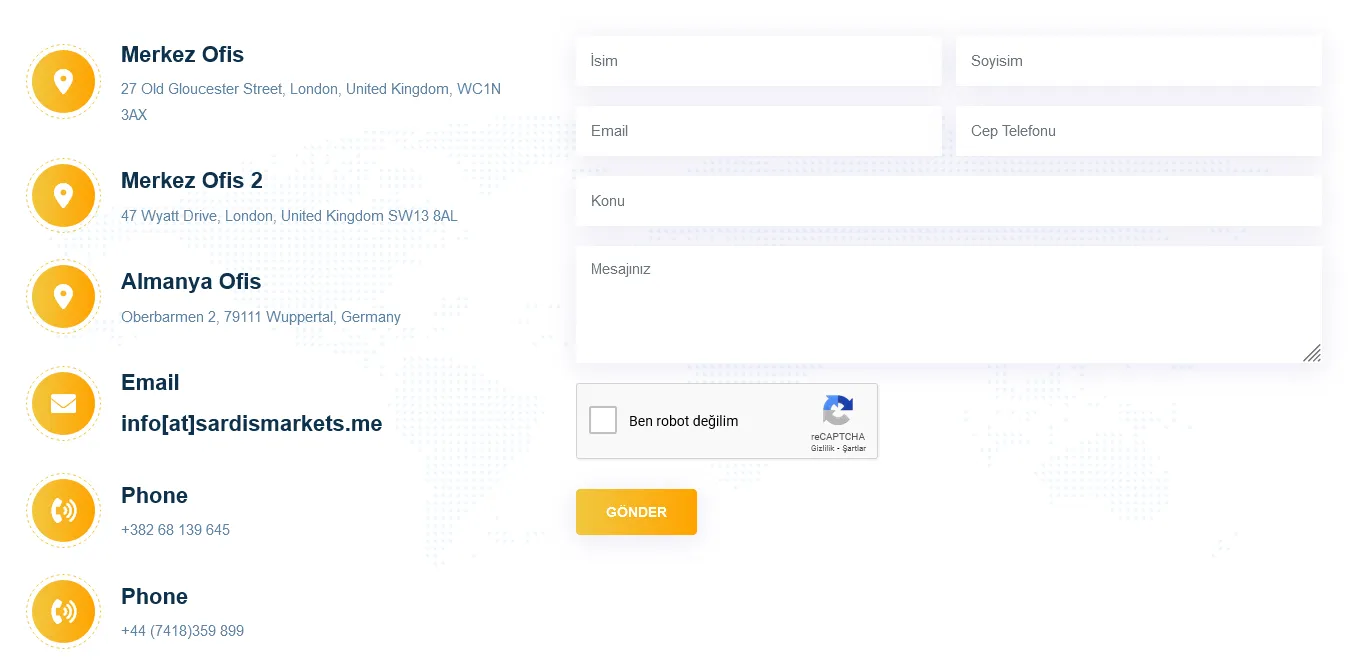Image resolution: width=1352 pixels, height=668 pixels.
Task: Focus the İsim input field
Action: click(x=759, y=61)
